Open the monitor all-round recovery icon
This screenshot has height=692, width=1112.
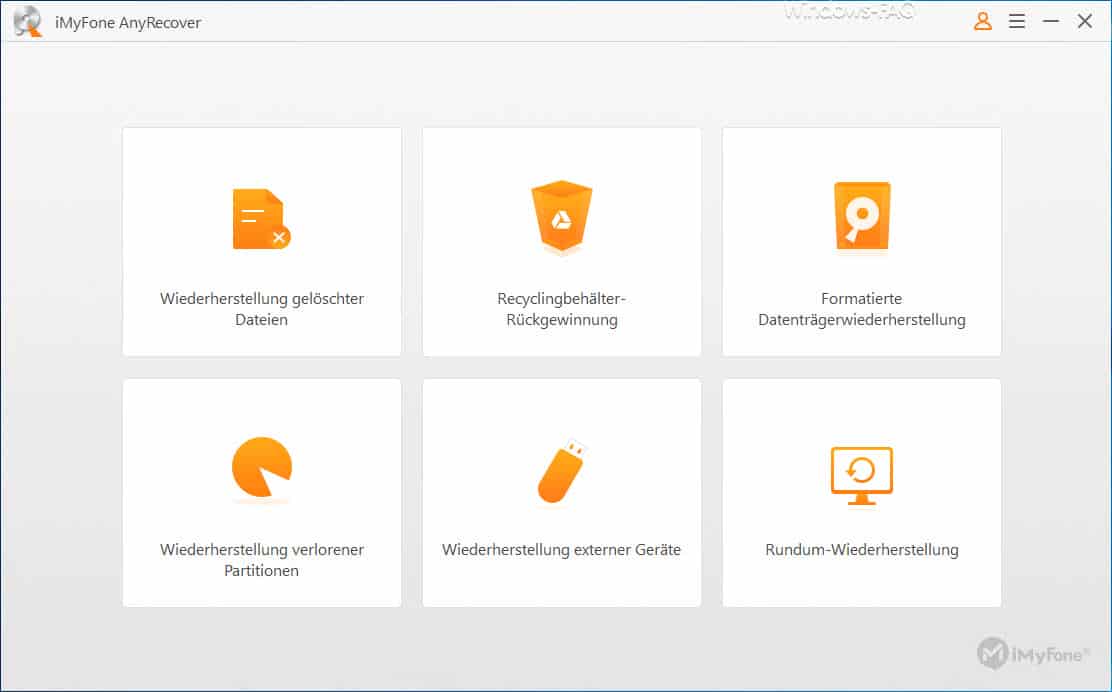coord(862,475)
